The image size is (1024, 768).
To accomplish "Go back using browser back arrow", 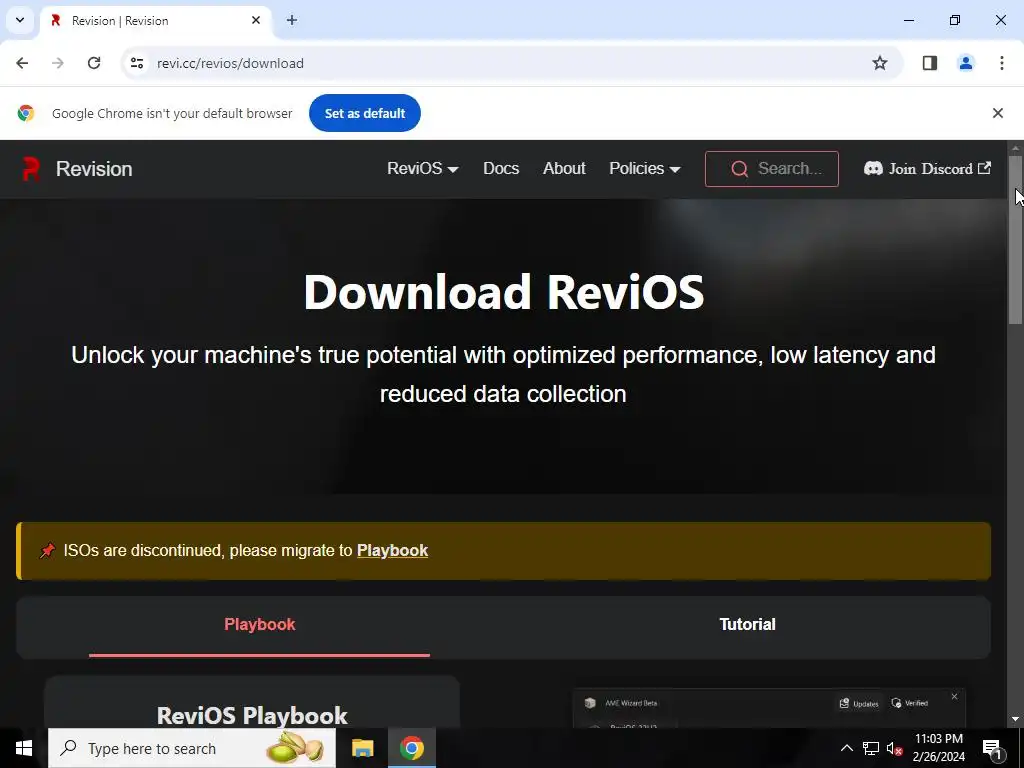I will pos(22,63).
